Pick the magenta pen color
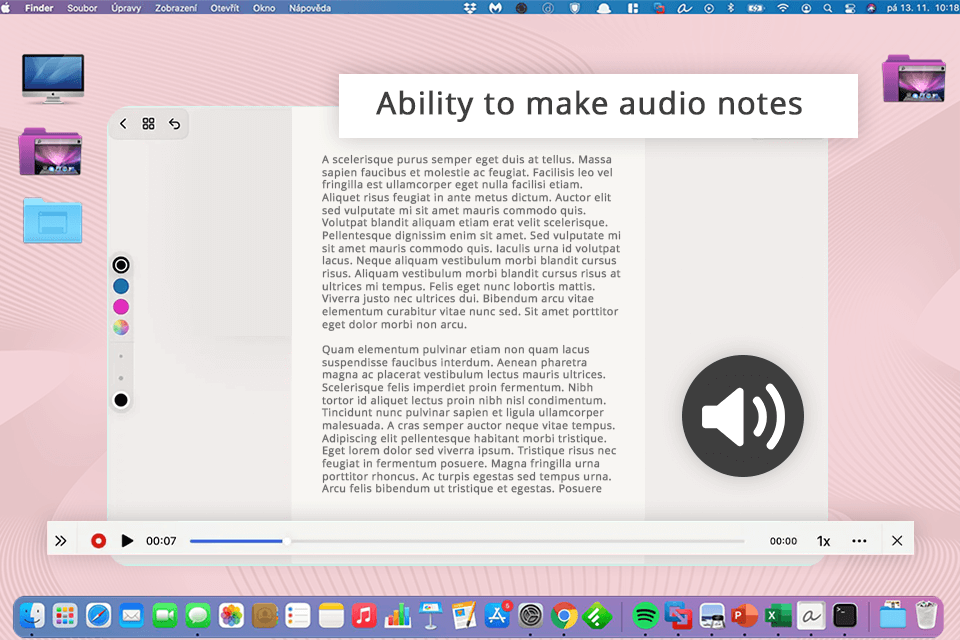This screenshot has width=960, height=640. [121, 306]
